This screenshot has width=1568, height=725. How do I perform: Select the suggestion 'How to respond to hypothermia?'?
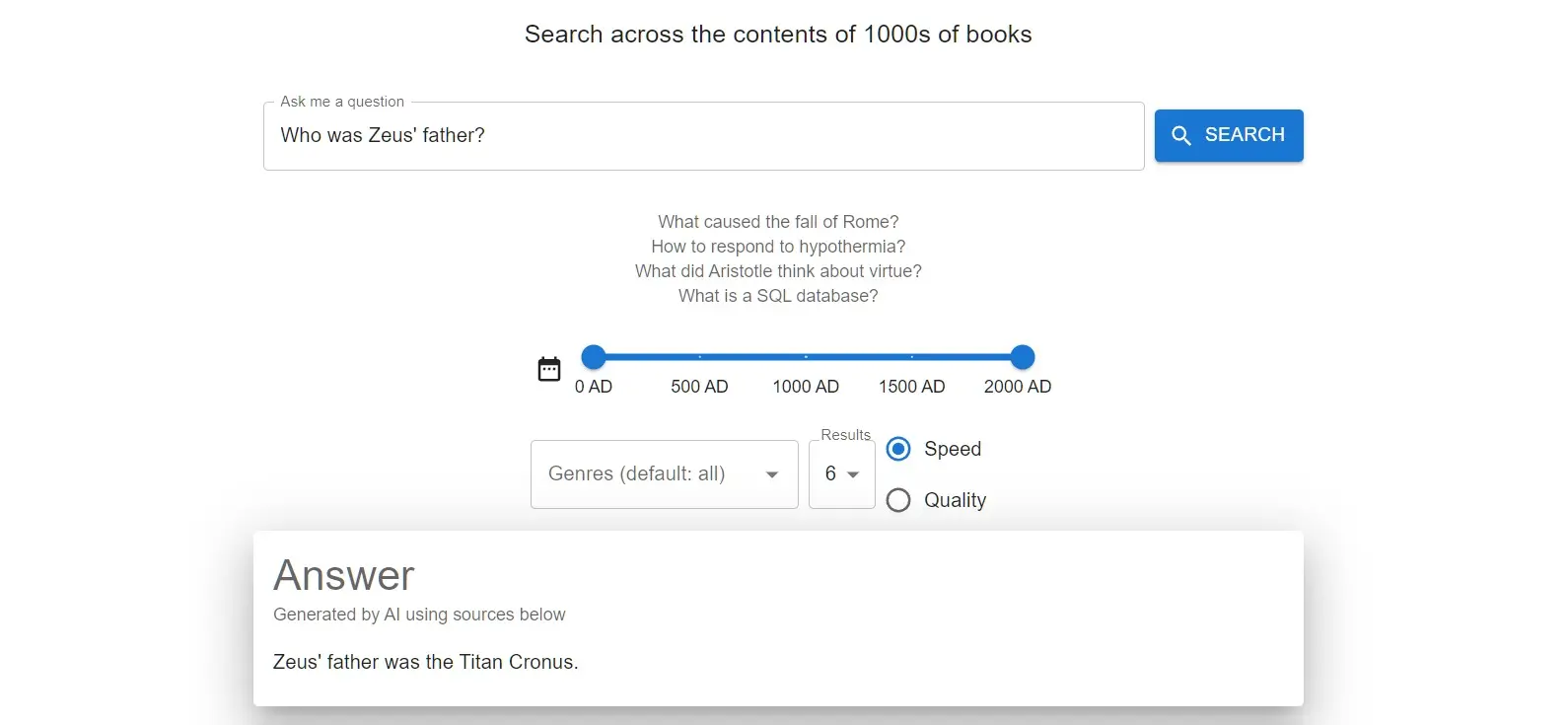click(777, 246)
